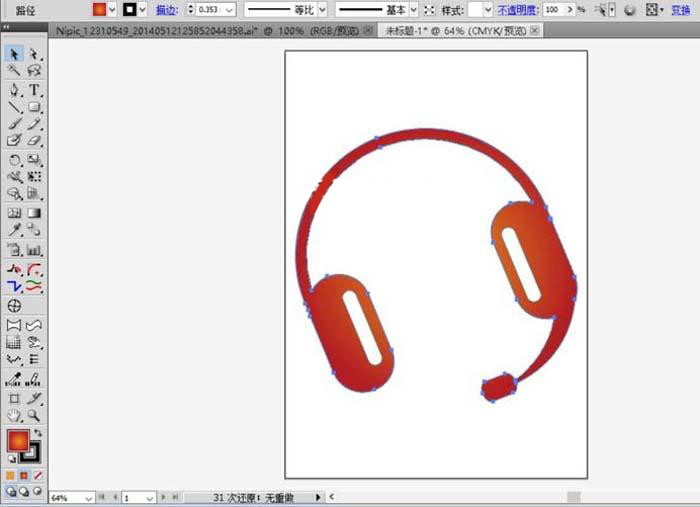
Task: Select the Direct Selection tool
Action: tap(33, 54)
